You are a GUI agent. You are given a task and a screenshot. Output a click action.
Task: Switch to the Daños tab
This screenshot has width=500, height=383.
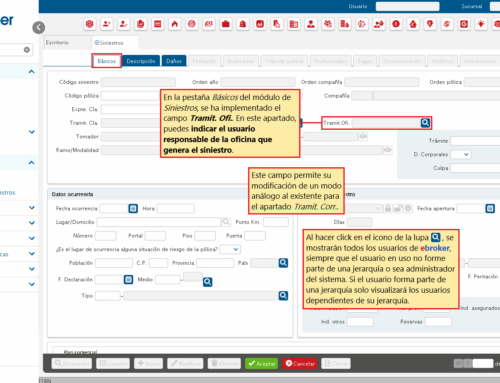pos(174,61)
